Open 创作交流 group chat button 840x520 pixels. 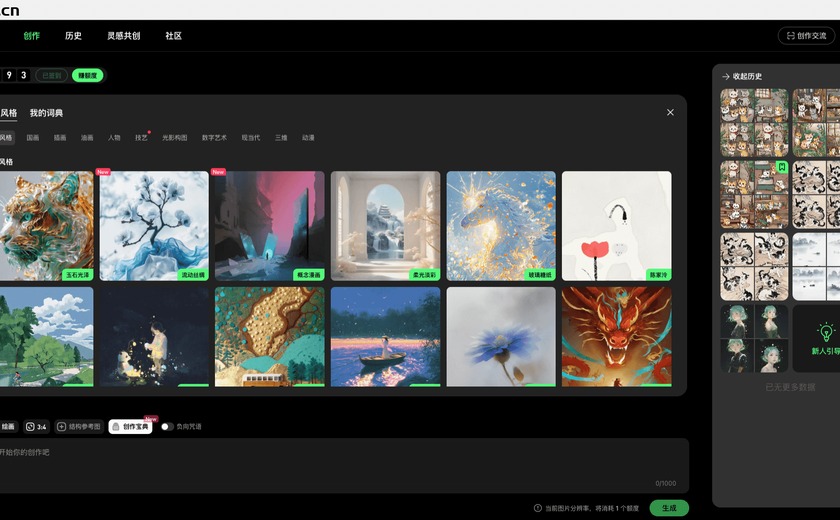[806, 36]
